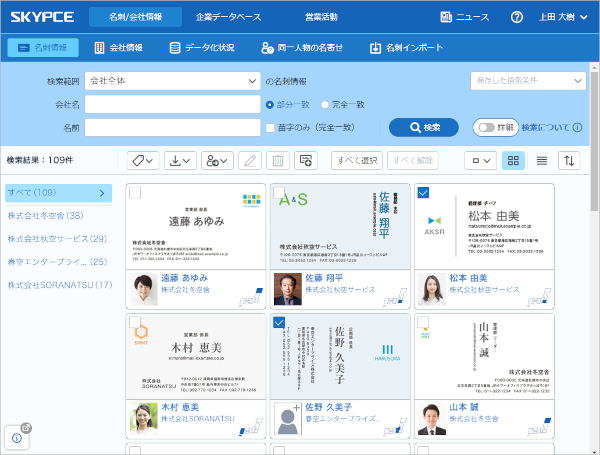Open the download options menu

click(x=178, y=160)
